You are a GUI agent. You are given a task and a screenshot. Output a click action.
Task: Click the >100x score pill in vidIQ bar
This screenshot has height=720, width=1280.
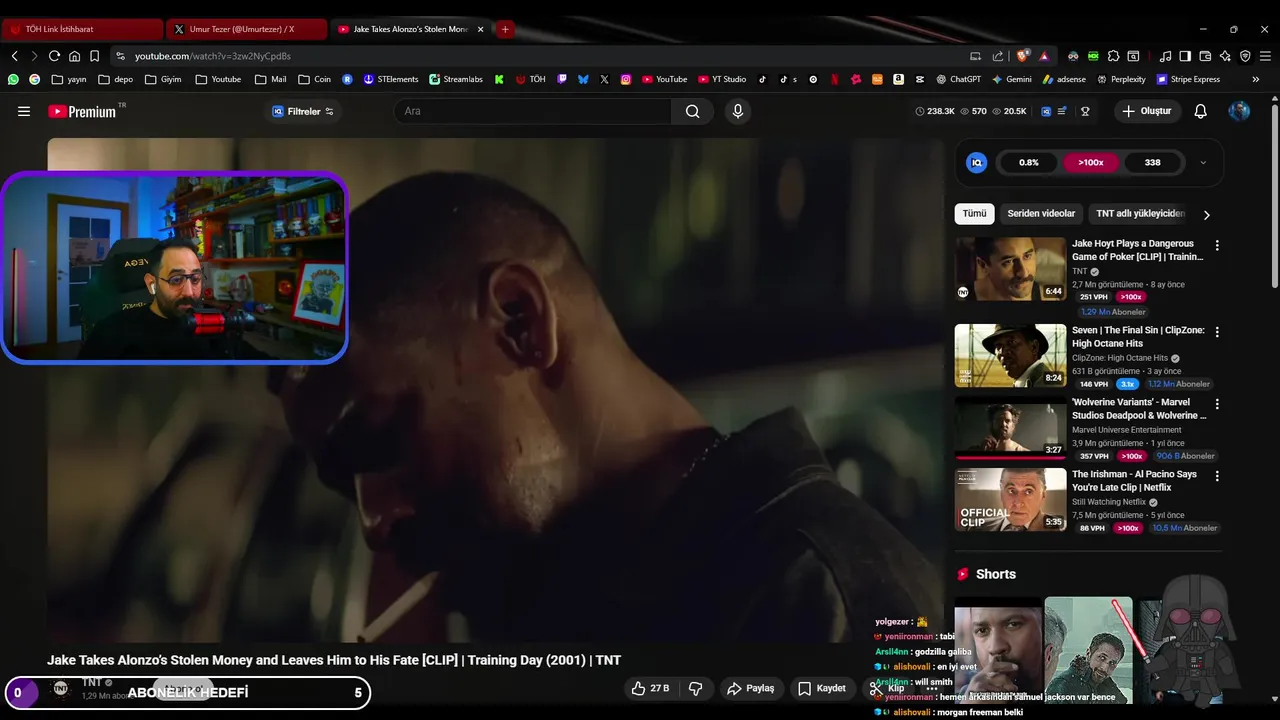[x=1090, y=162]
